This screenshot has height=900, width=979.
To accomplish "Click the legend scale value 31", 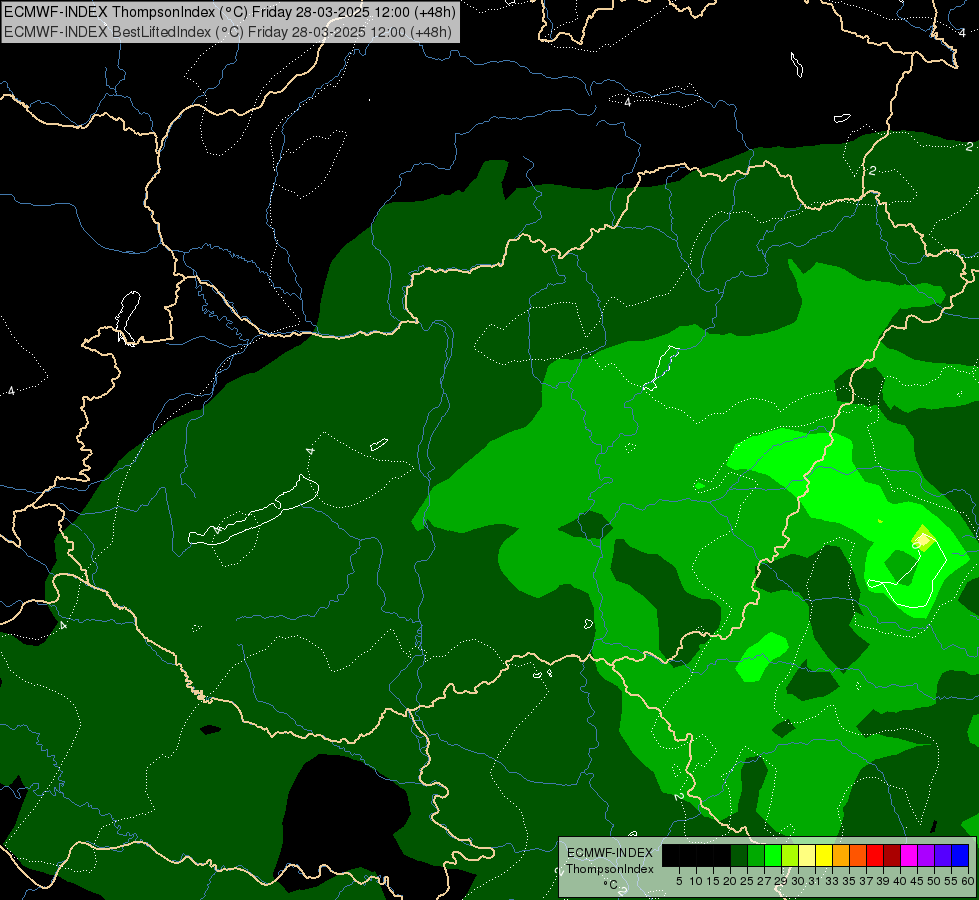I will click(815, 881).
